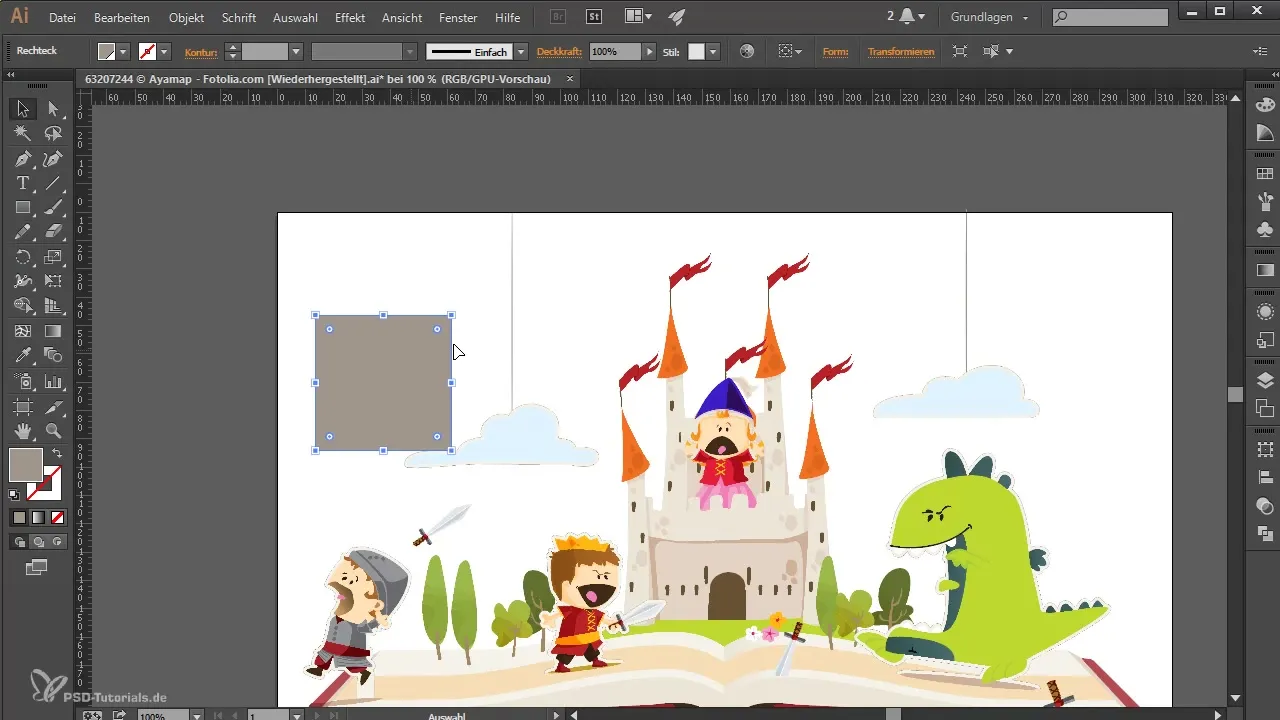This screenshot has height=720, width=1280.
Task: Open the Symbols panel club icon
Action: tap(1265, 230)
